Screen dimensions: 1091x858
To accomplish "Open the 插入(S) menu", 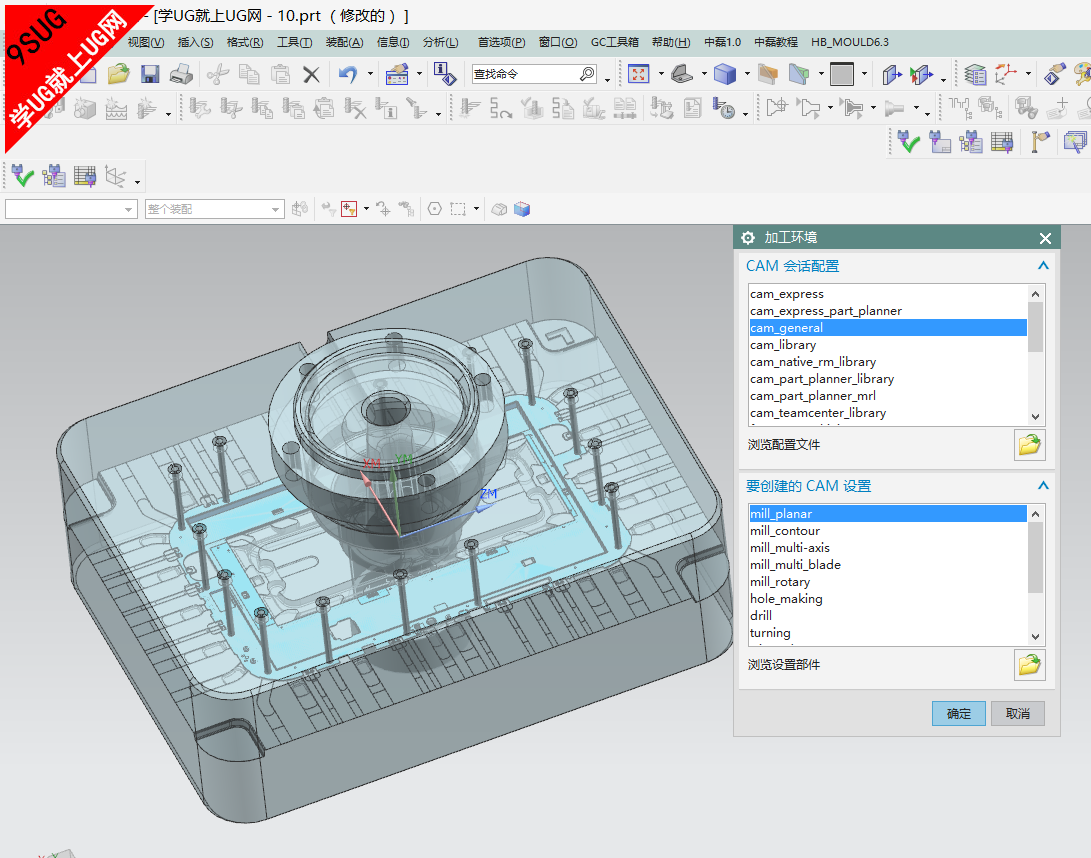I will pos(196,42).
